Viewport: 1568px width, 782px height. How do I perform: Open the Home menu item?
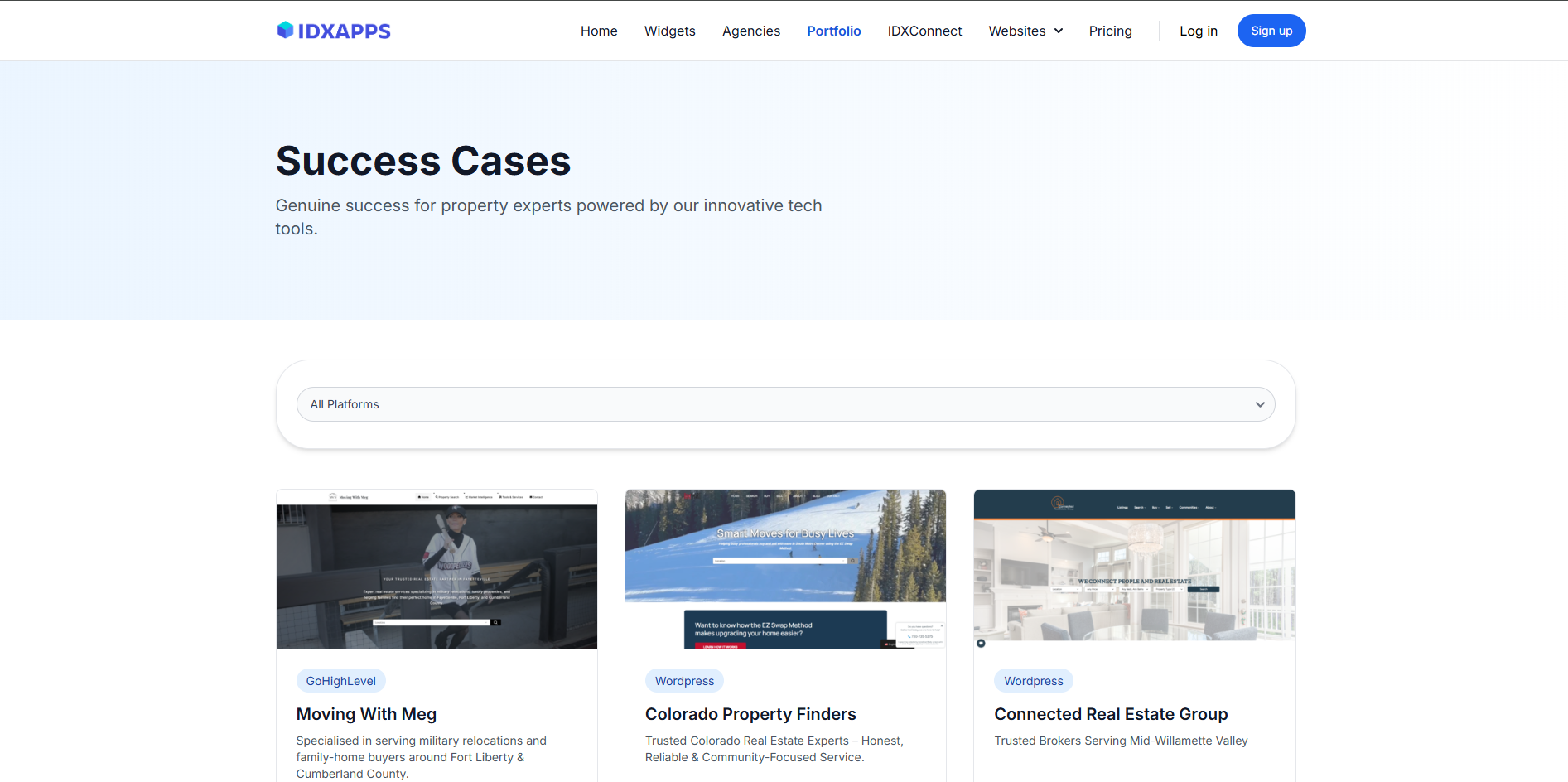[x=599, y=31]
